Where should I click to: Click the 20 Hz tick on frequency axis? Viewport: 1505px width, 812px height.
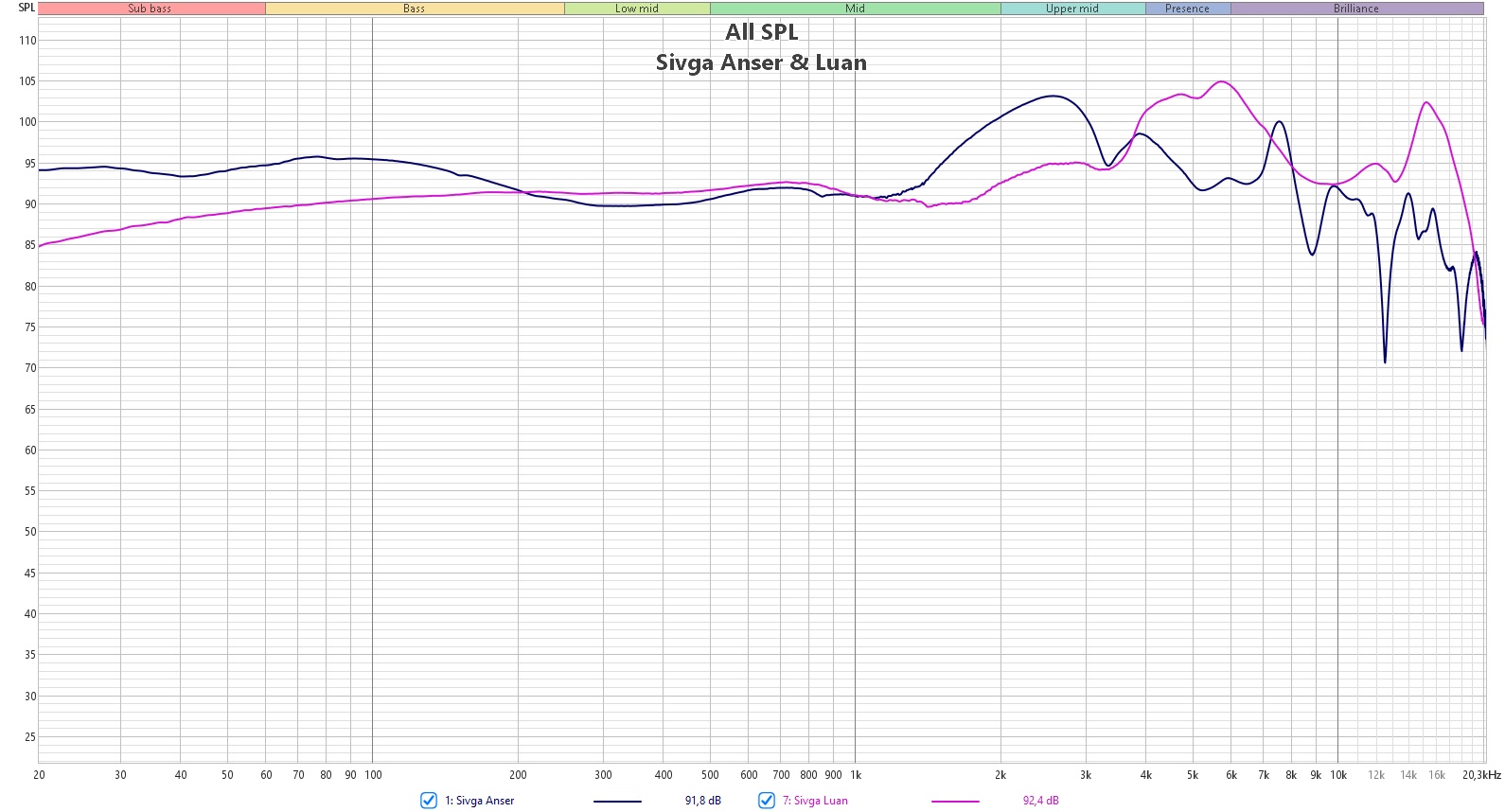point(39,775)
